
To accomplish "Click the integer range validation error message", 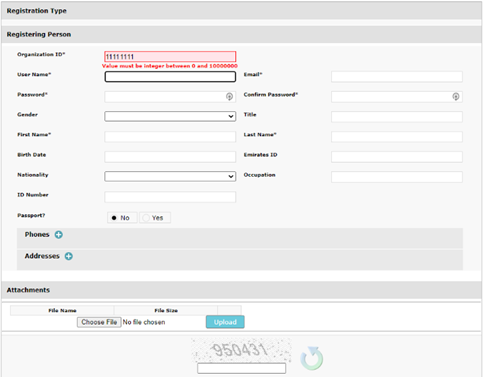I will coord(170,66).
